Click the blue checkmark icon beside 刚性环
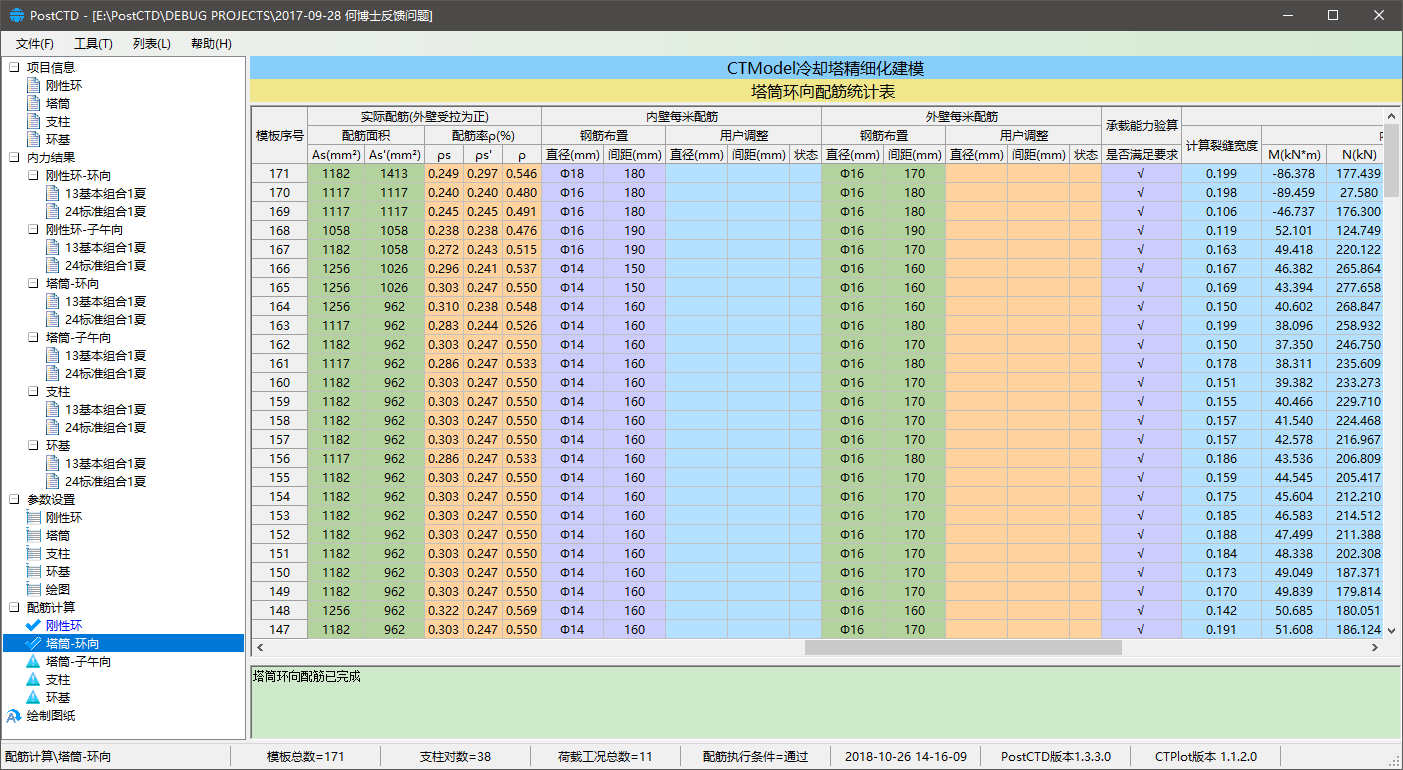1403x770 pixels. (x=34, y=625)
